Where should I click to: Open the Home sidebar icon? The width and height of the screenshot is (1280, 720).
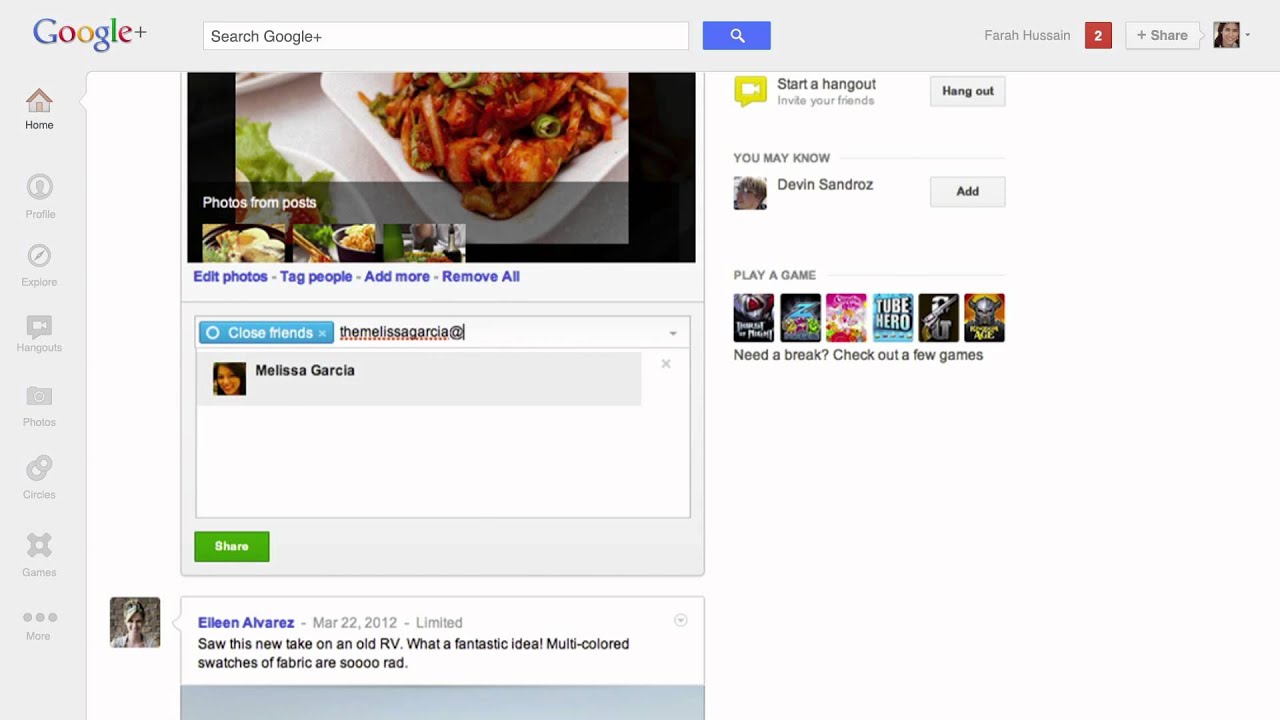39,110
